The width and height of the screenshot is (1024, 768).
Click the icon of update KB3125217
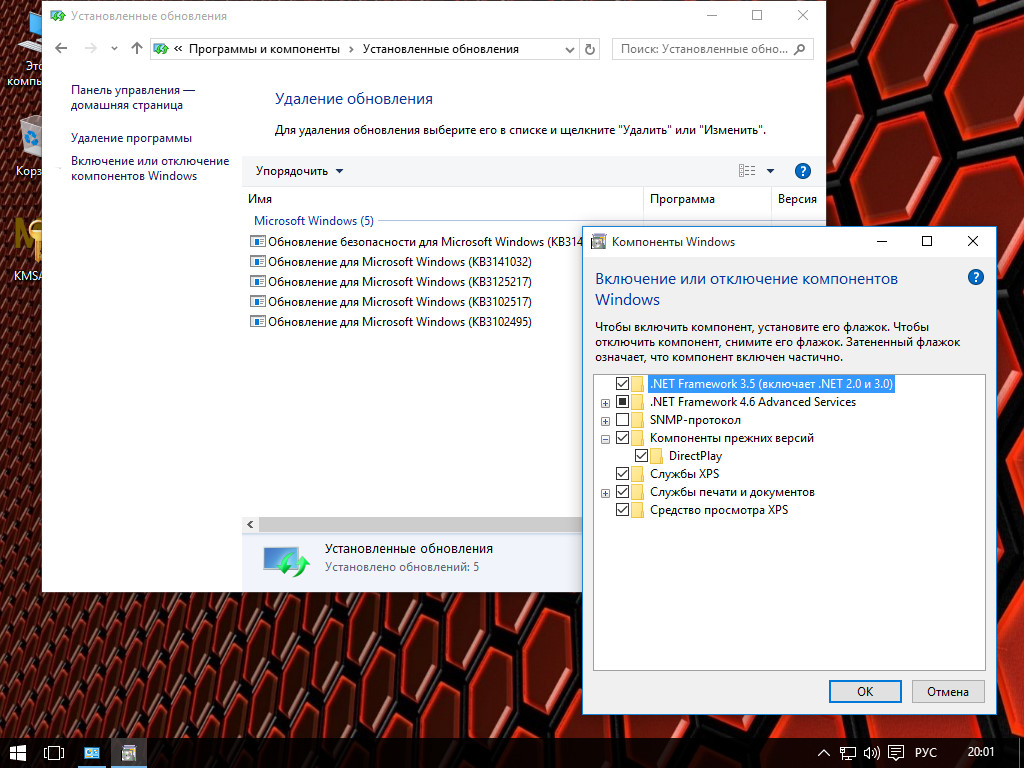258,282
